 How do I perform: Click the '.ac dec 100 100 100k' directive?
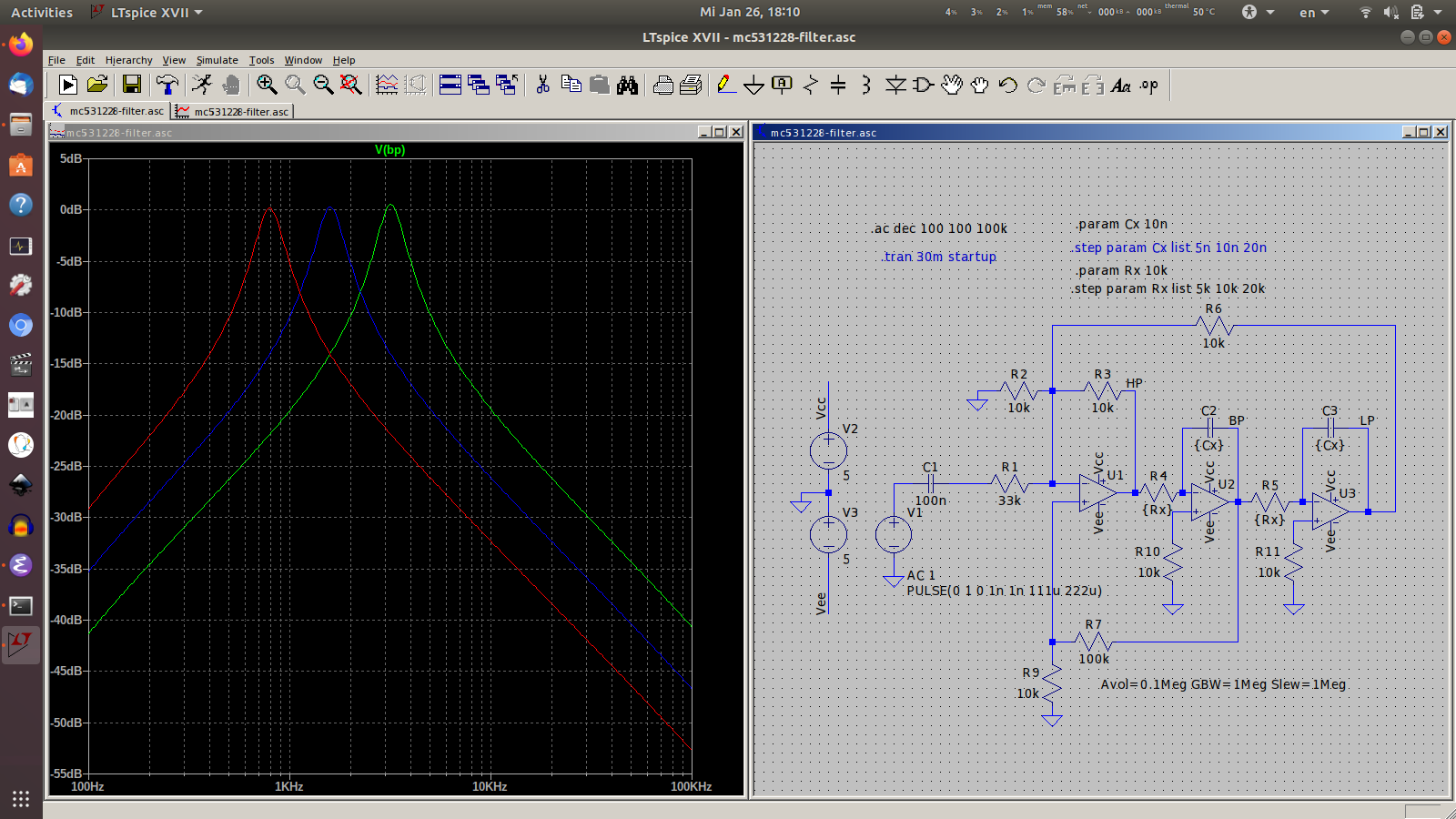click(x=940, y=228)
